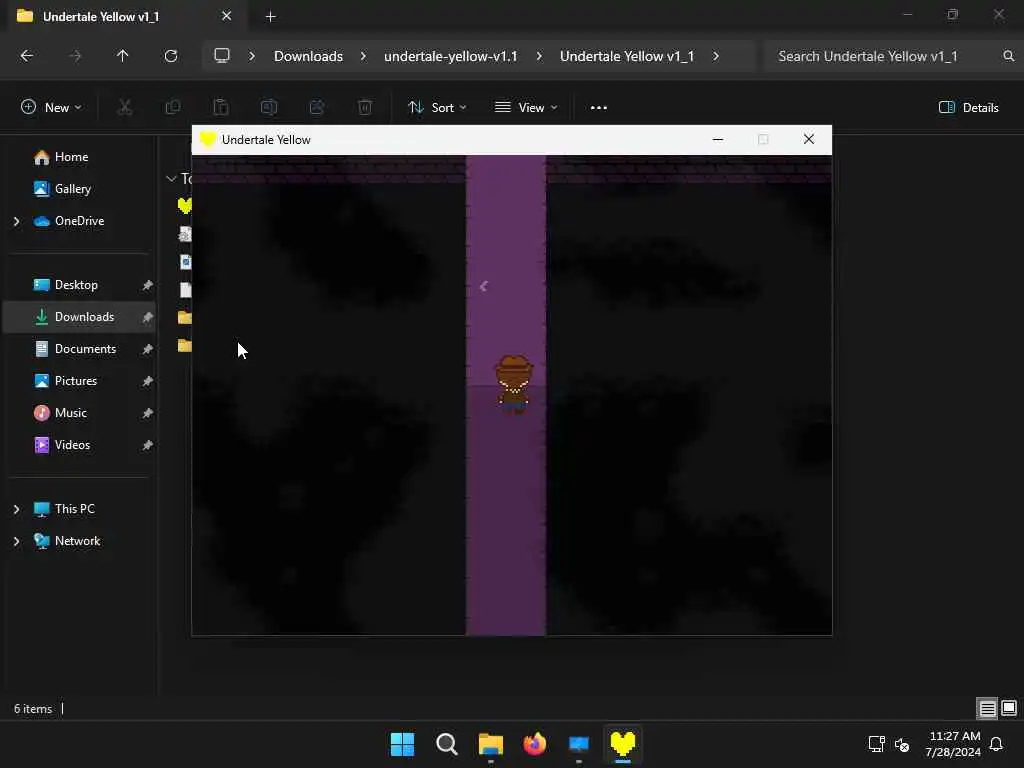
Task: Open the View dropdown
Action: point(526,108)
